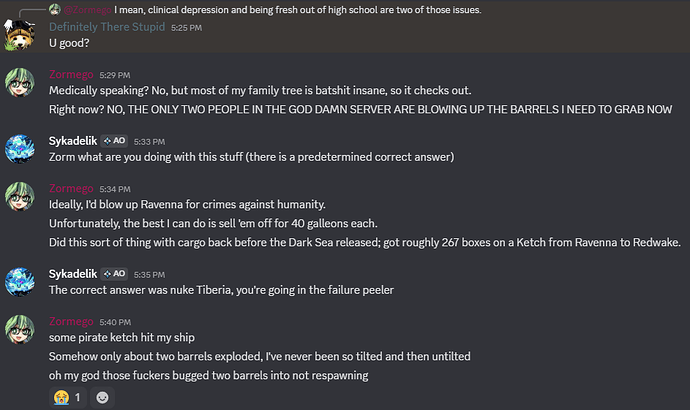Click the add reaction smiley button
690x410 pixels.
click(x=103, y=397)
